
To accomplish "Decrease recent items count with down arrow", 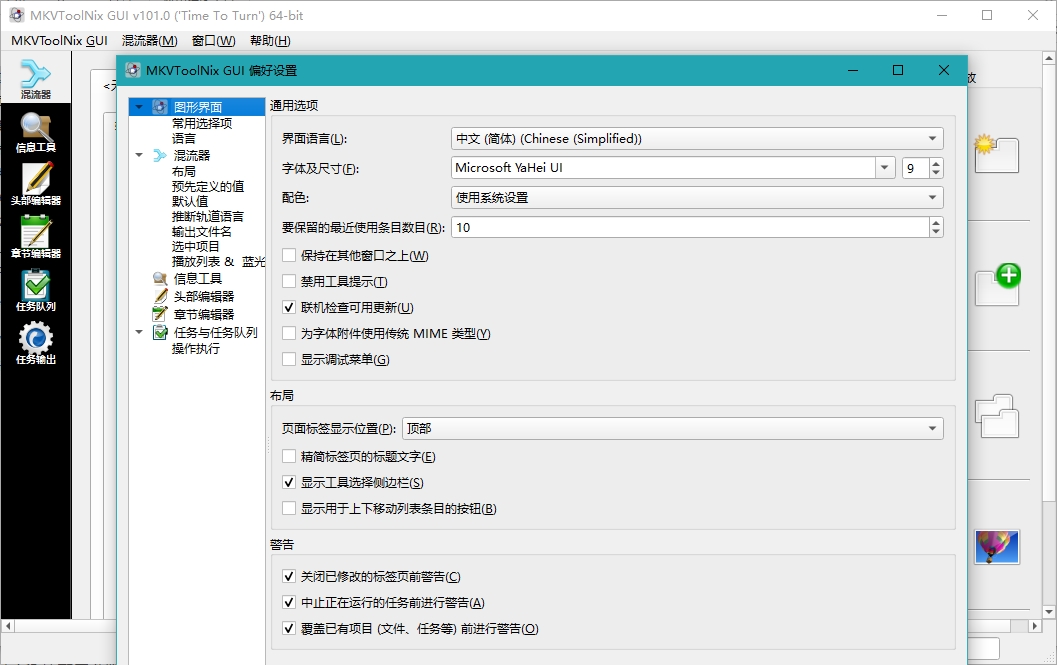I will pyautogui.click(x=936, y=233).
